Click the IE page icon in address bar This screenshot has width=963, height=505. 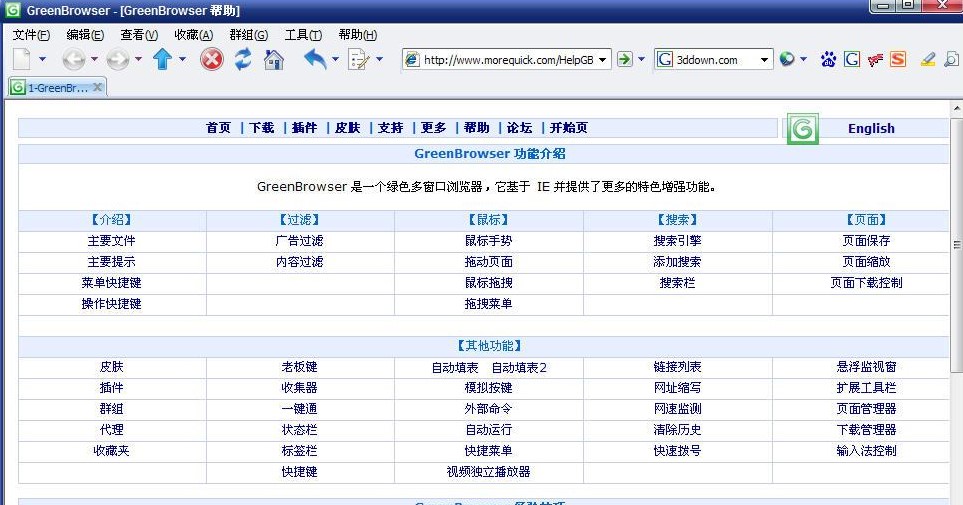tap(412, 60)
